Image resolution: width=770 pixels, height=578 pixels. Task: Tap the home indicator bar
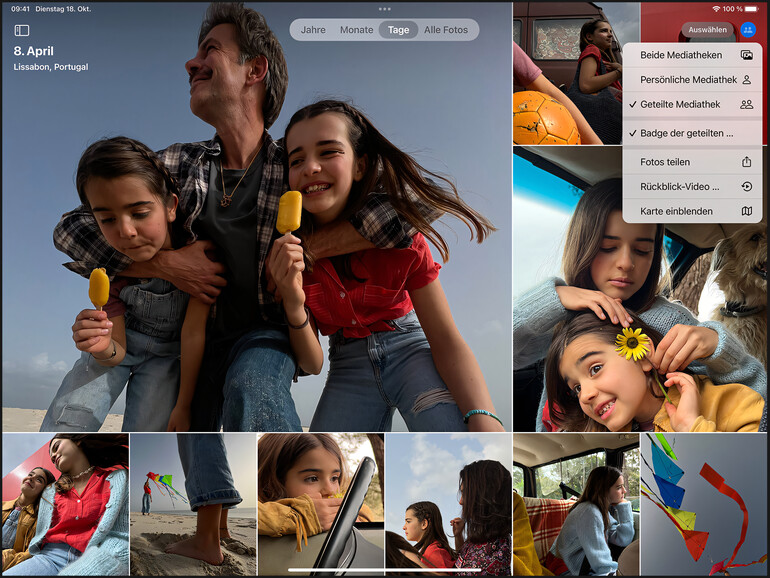[x=385, y=570]
